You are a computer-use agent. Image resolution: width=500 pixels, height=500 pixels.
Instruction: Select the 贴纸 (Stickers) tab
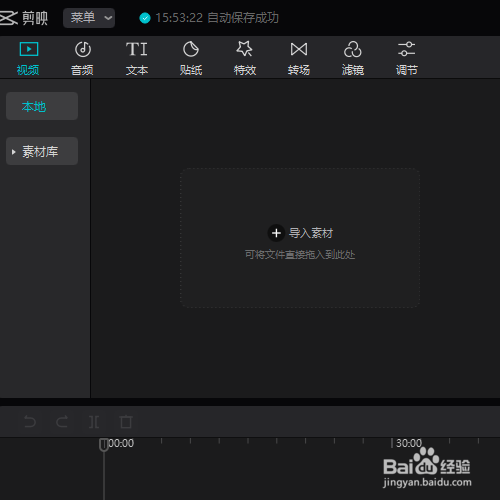[191, 58]
